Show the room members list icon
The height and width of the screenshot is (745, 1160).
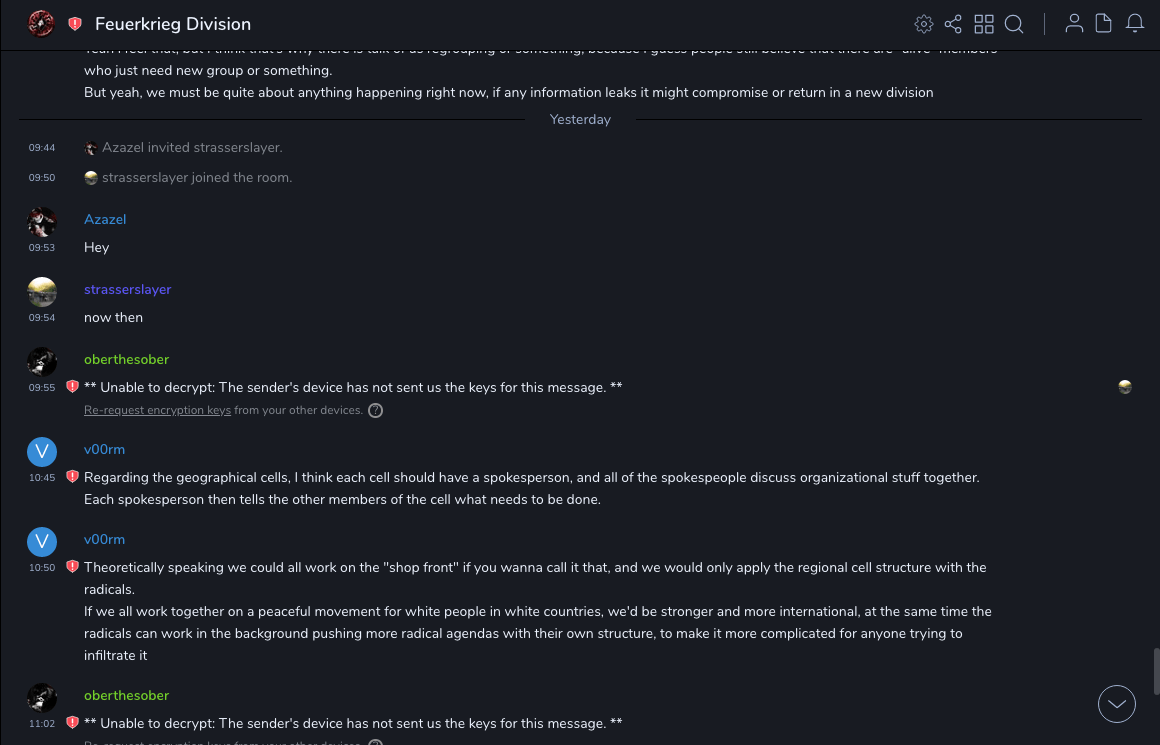tap(1074, 24)
